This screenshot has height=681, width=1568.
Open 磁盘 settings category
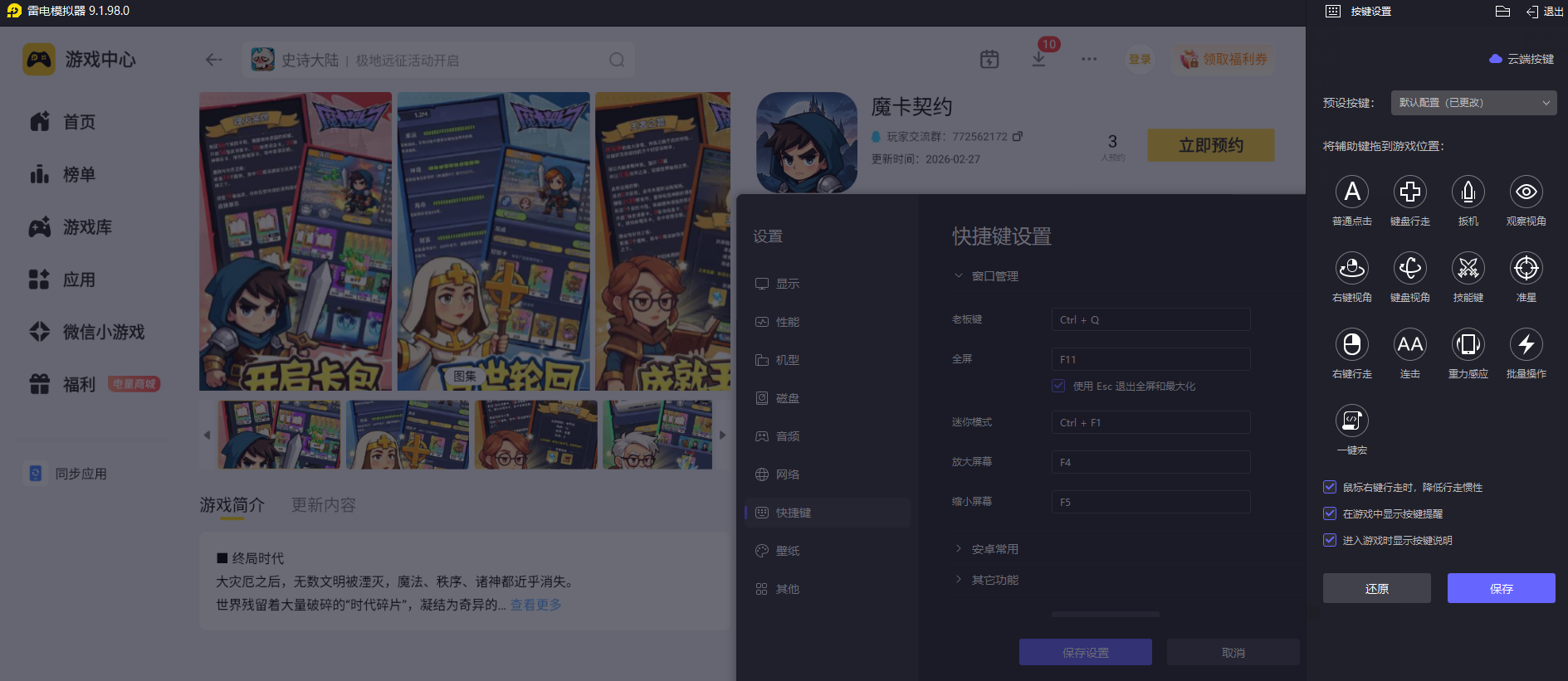(x=828, y=398)
